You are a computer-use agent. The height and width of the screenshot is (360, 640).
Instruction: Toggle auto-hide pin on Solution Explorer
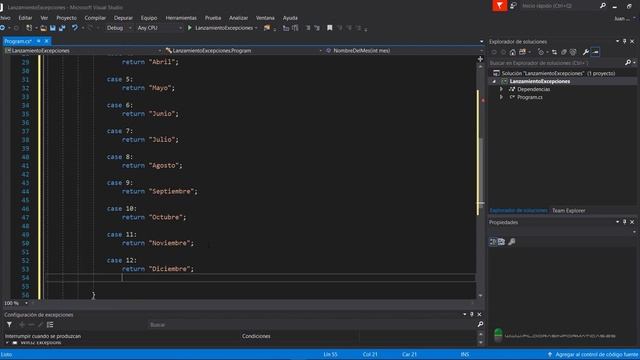point(624,41)
